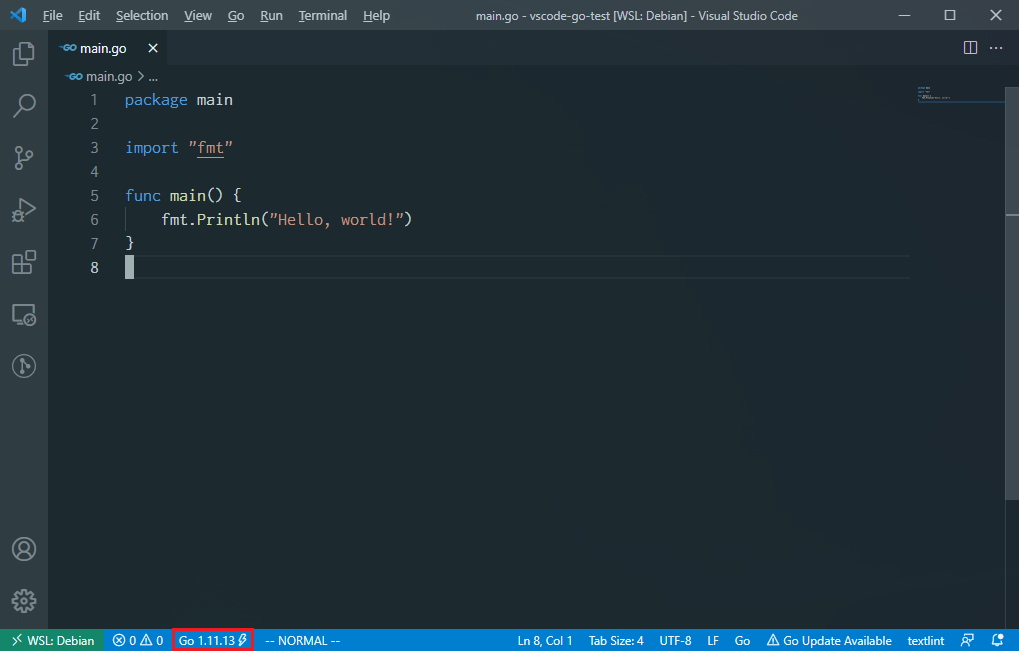Image resolution: width=1019 pixels, height=651 pixels.
Task: Open the Explorer view in the activity bar
Action: (x=24, y=54)
